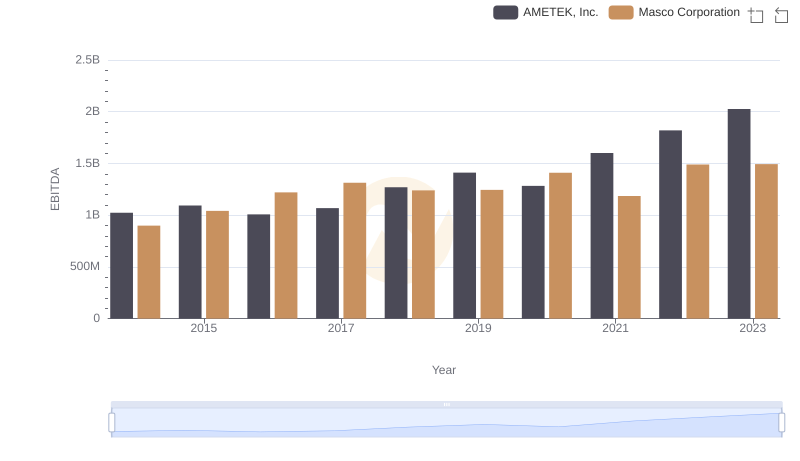Click the 2023 x-axis label
Screen dimensions: 800x461
pyautogui.click(x=753, y=328)
